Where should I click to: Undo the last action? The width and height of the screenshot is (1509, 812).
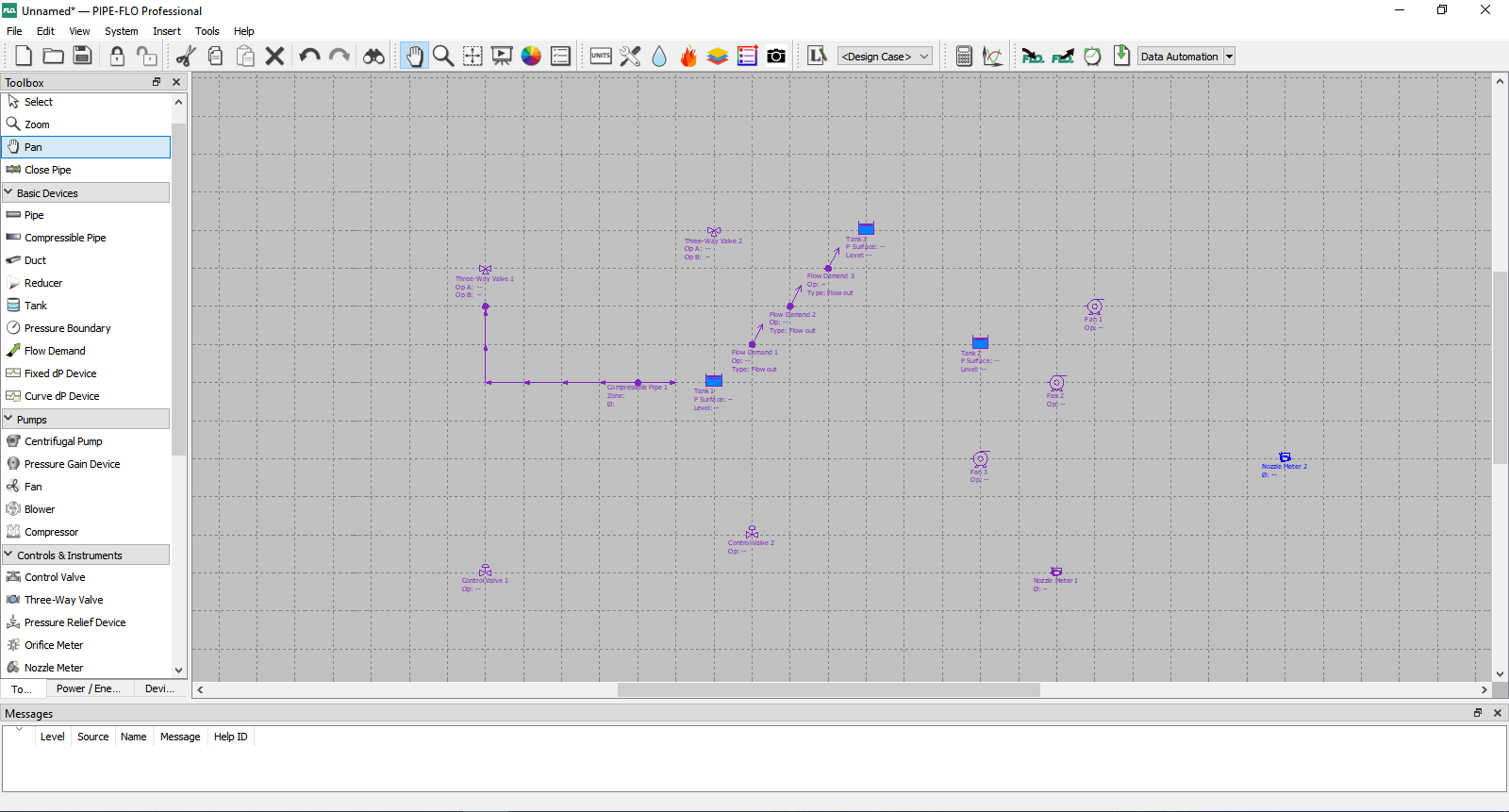pyautogui.click(x=309, y=56)
